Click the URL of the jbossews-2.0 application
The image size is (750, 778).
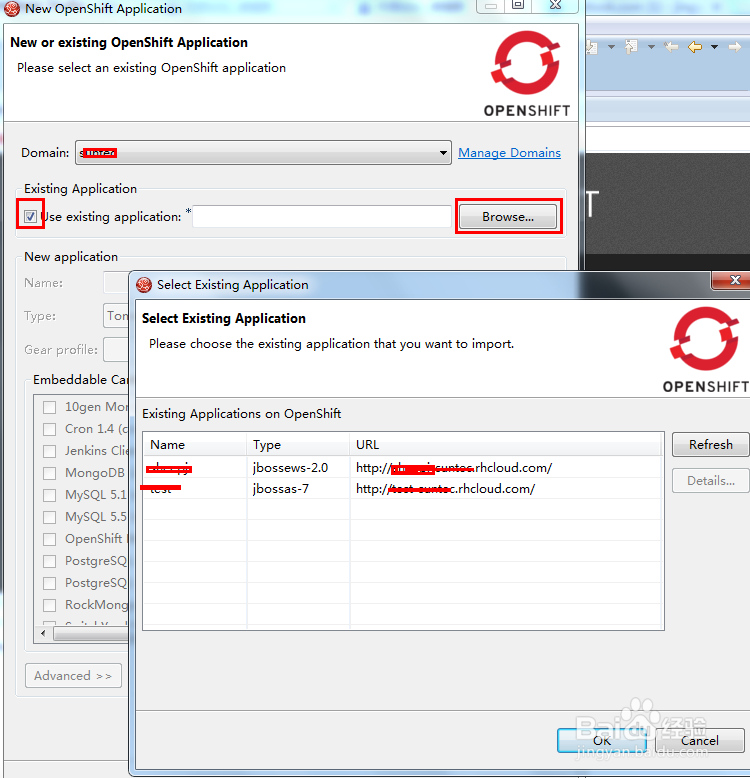click(454, 467)
